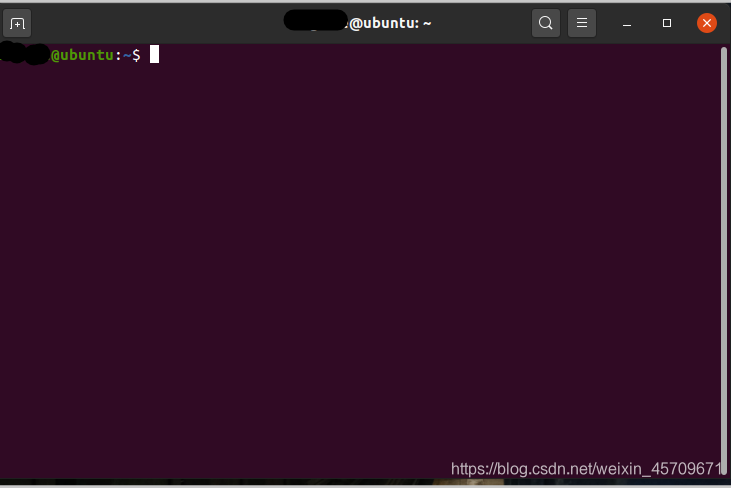Click the block cursor at prompt
This screenshot has height=488, width=731.
(x=154, y=54)
